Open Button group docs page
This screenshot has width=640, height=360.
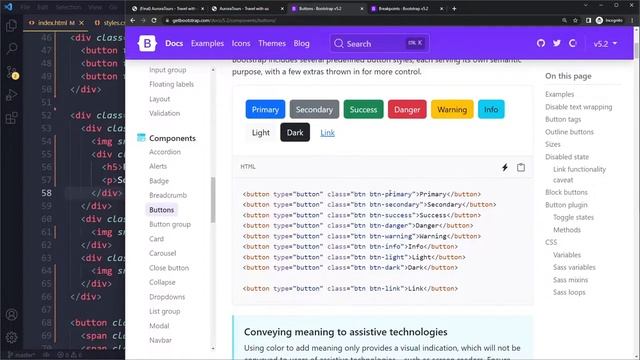pos(170,224)
